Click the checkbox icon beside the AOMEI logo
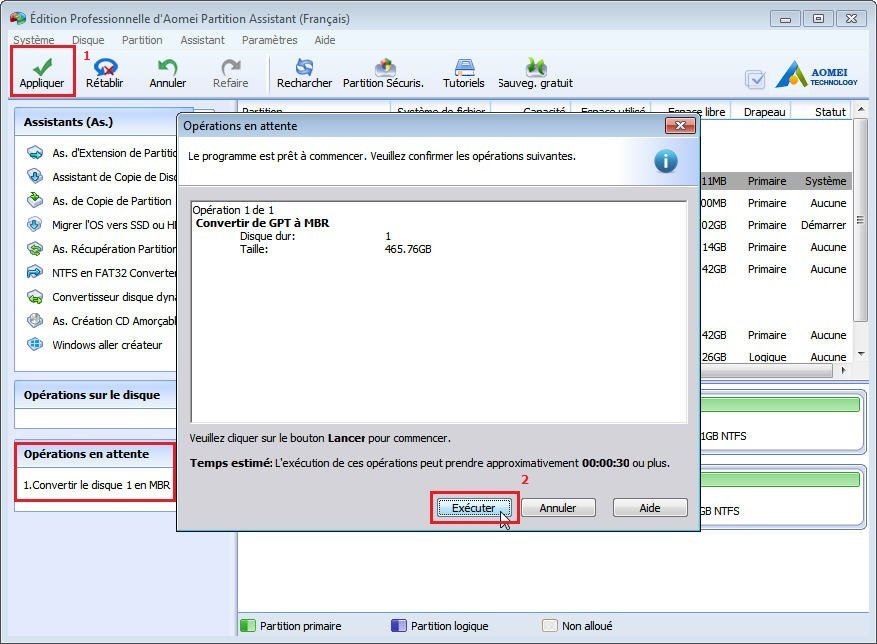The image size is (877, 644). click(x=755, y=79)
